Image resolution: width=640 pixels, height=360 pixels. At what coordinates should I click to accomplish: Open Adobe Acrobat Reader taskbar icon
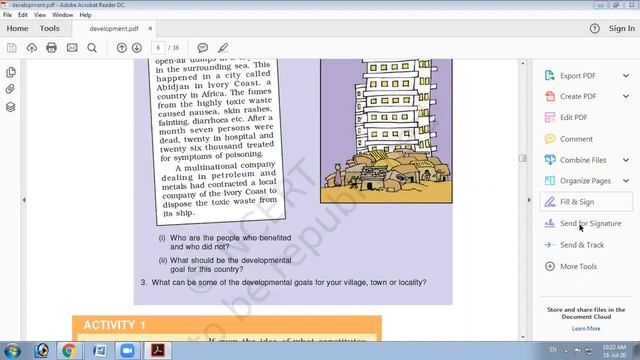(158, 351)
